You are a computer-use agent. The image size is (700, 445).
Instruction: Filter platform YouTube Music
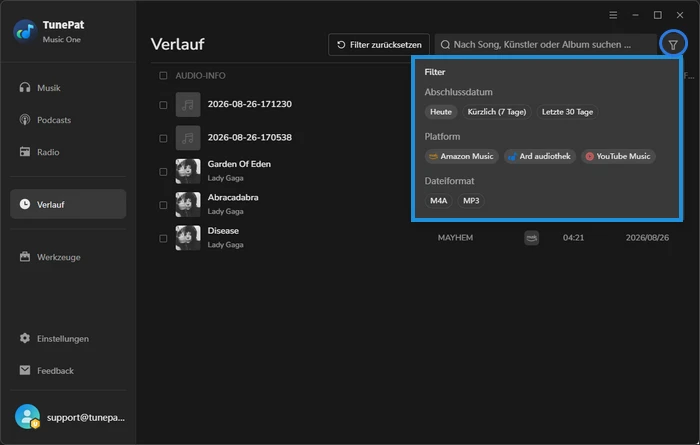618,156
